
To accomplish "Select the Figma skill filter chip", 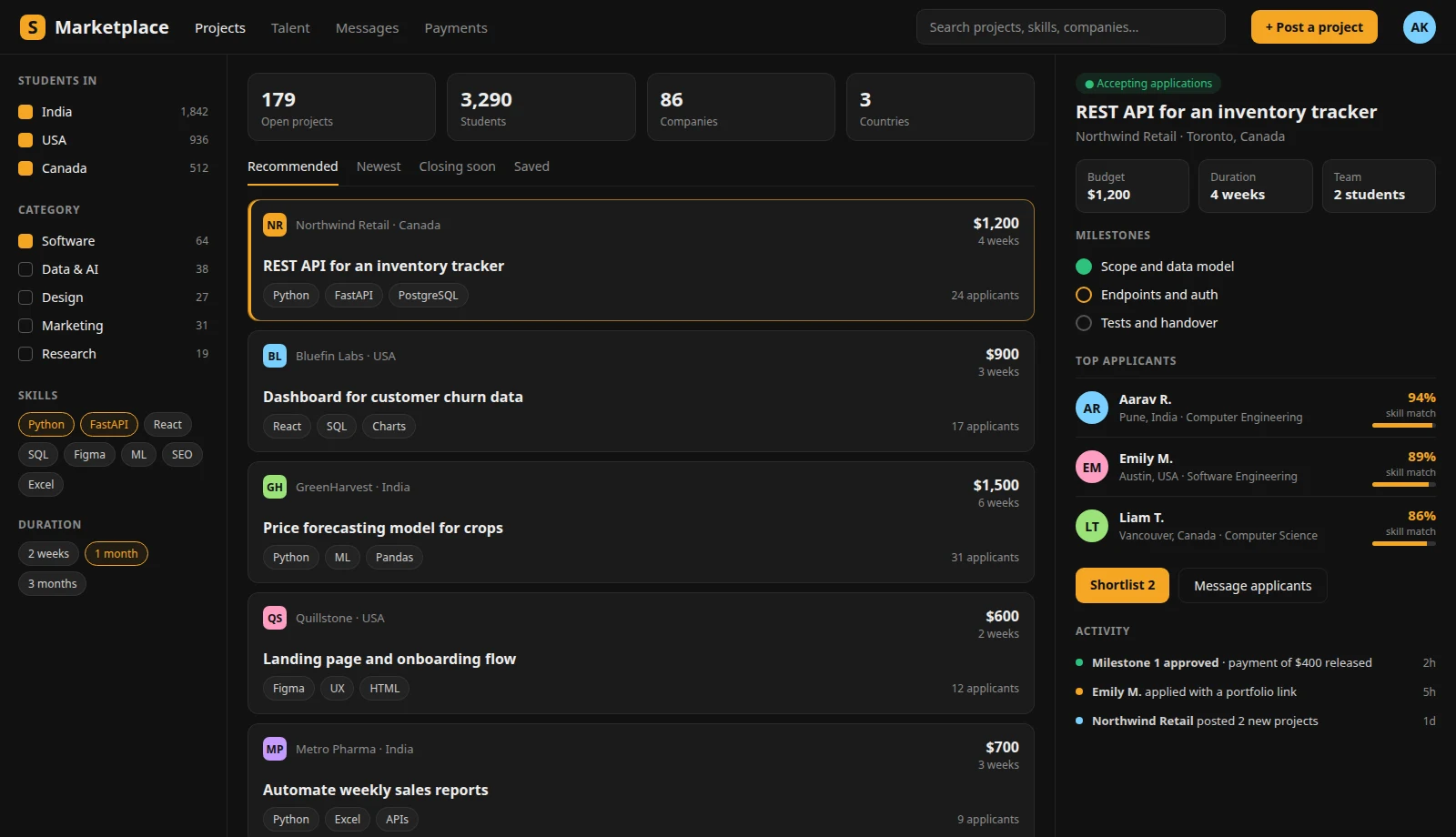I will (89, 455).
